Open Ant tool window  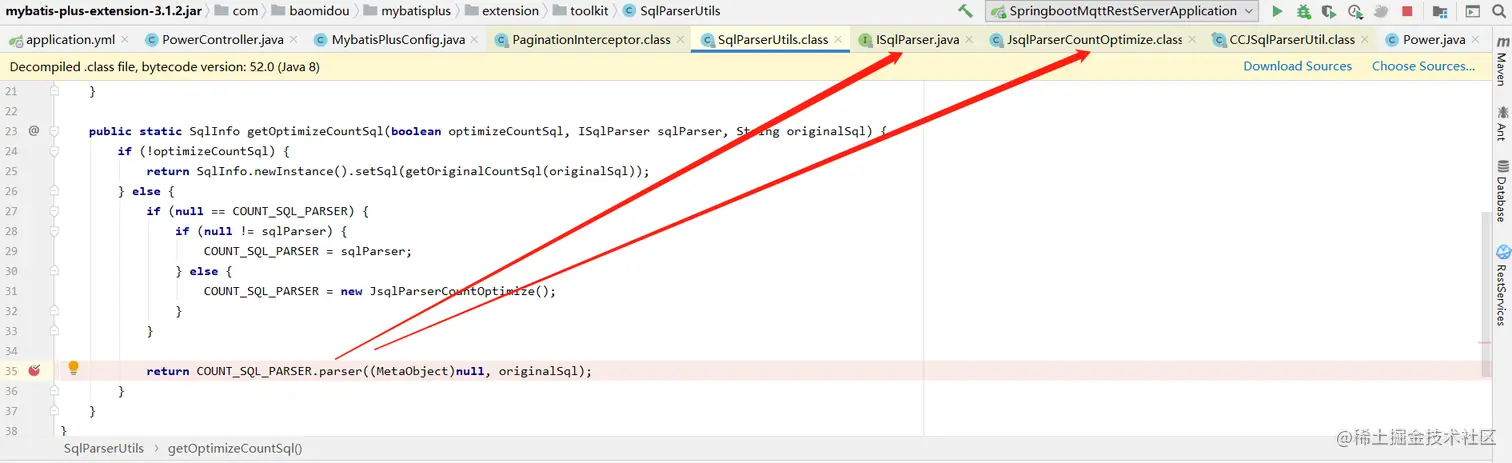[1501, 123]
